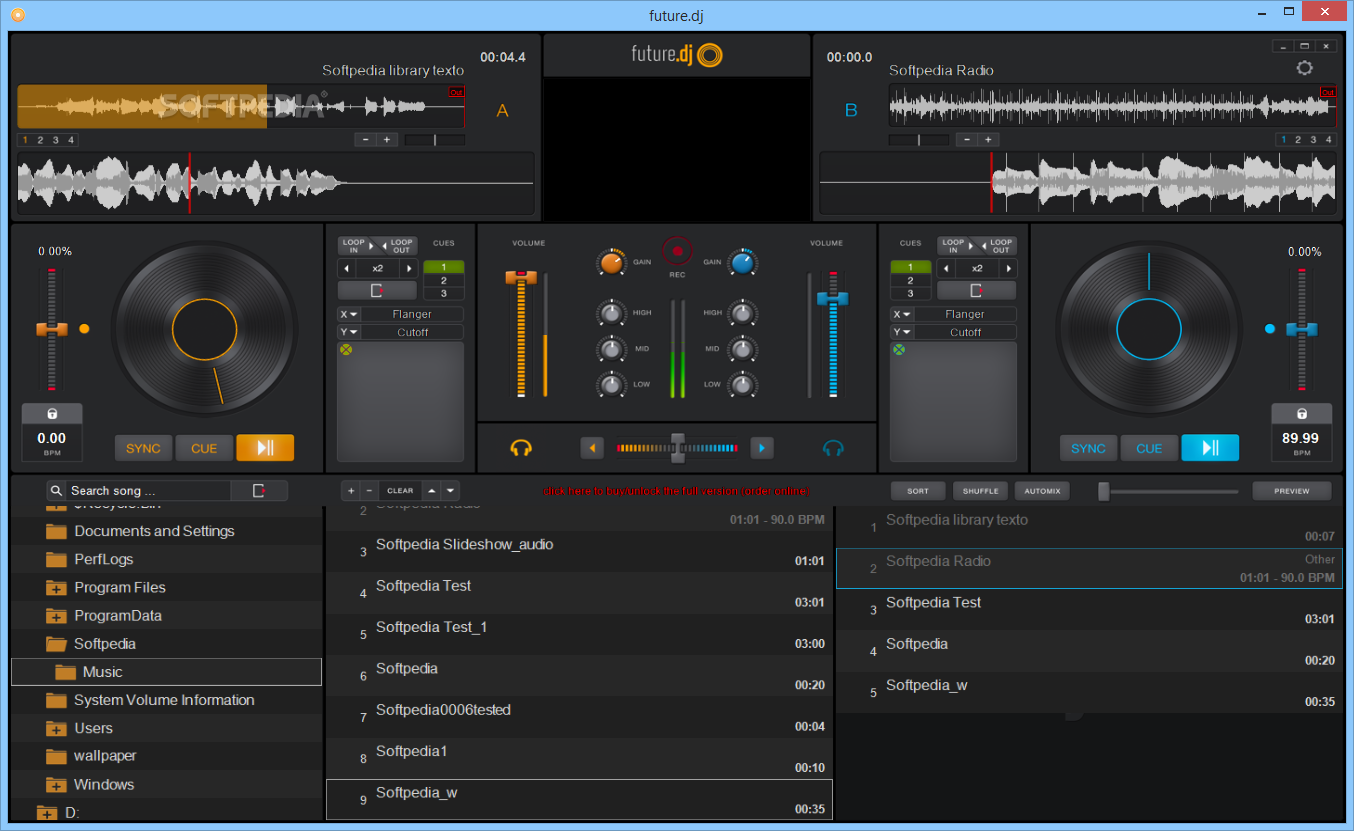Open deck B Y-axis effect dropdown
Viewport: 1354px width, 831px height.
(x=902, y=332)
